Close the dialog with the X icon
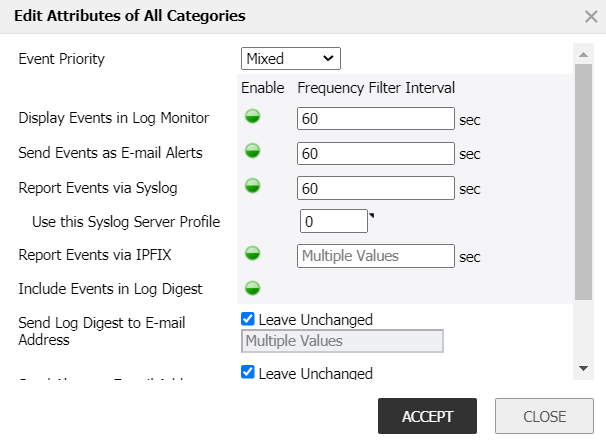Screen dimensions: 606x447 [x=591, y=17]
